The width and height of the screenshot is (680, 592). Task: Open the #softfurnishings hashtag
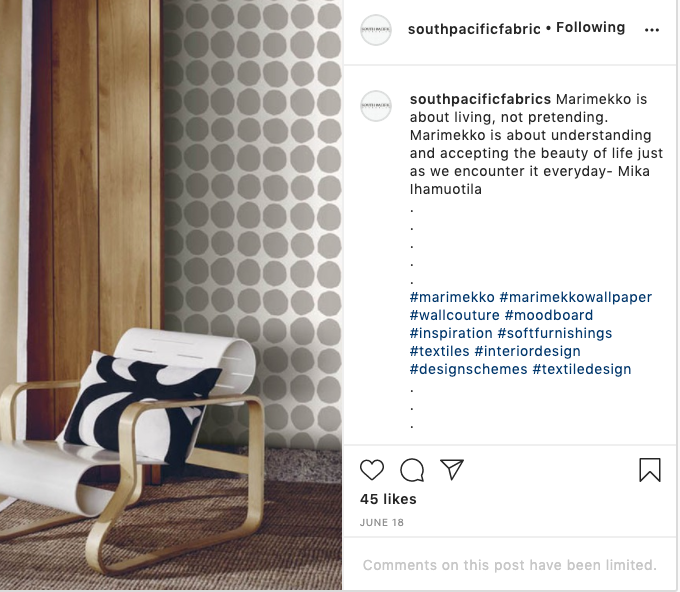coord(555,333)
